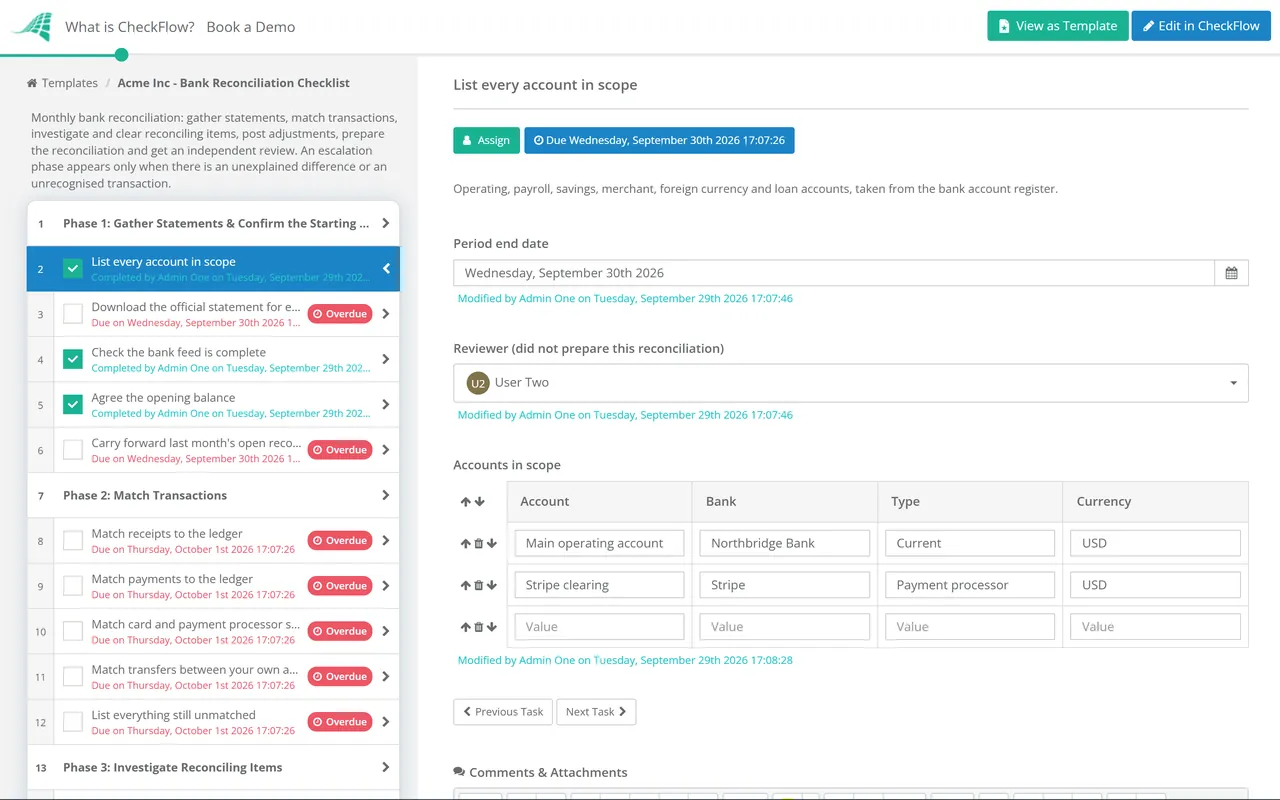Click Overdue badge on Carry forward task
1280x800 pixels.
340,450
